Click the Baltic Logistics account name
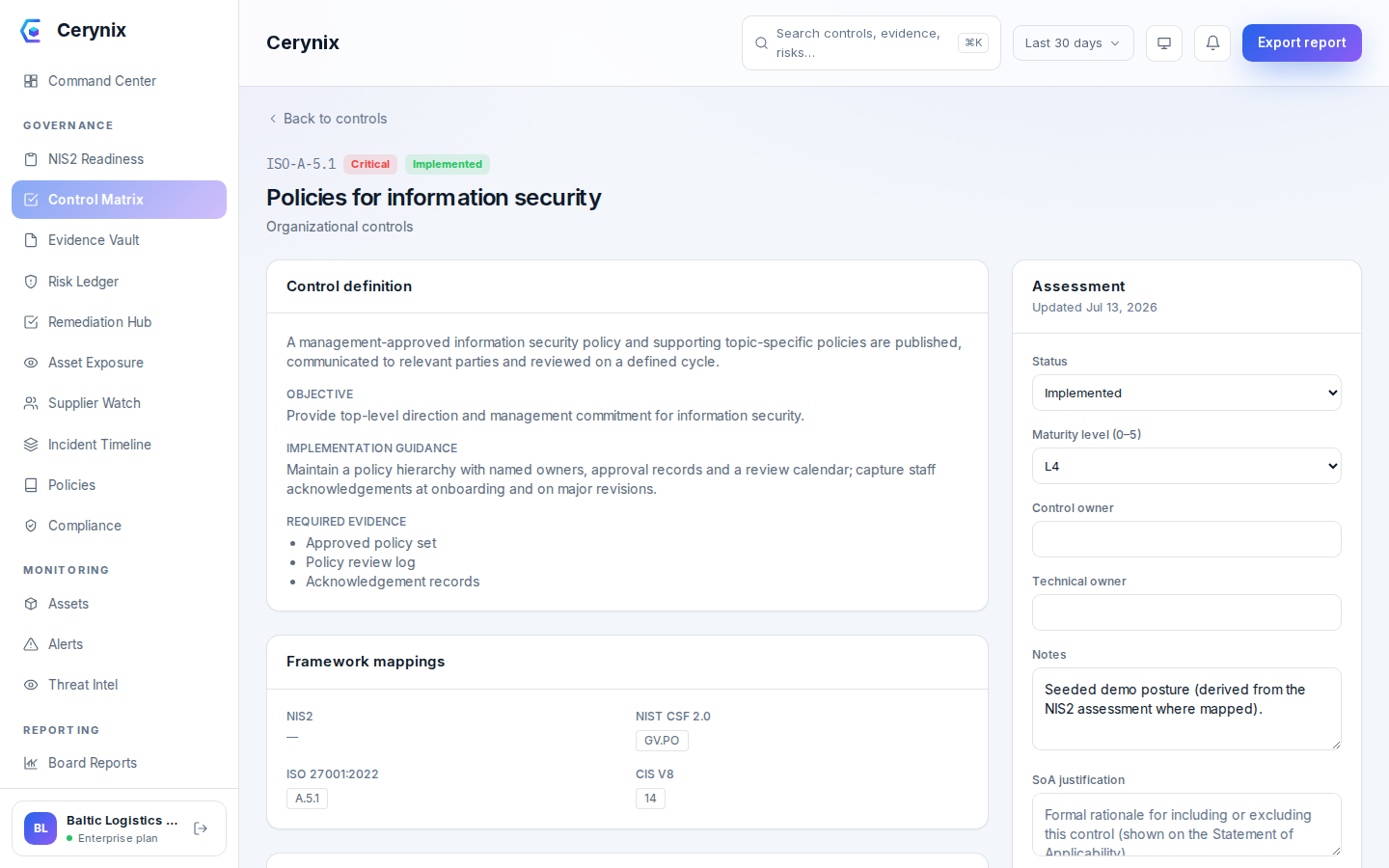The image size is (1389, 868). coord(123,821)
